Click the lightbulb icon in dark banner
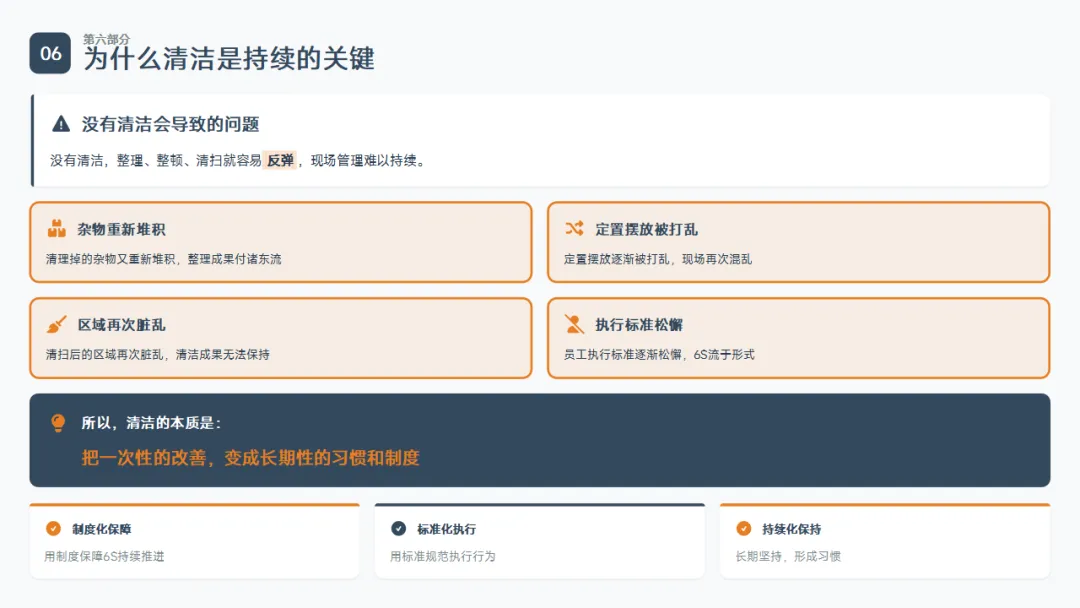1080x608 pixels. 58,423
